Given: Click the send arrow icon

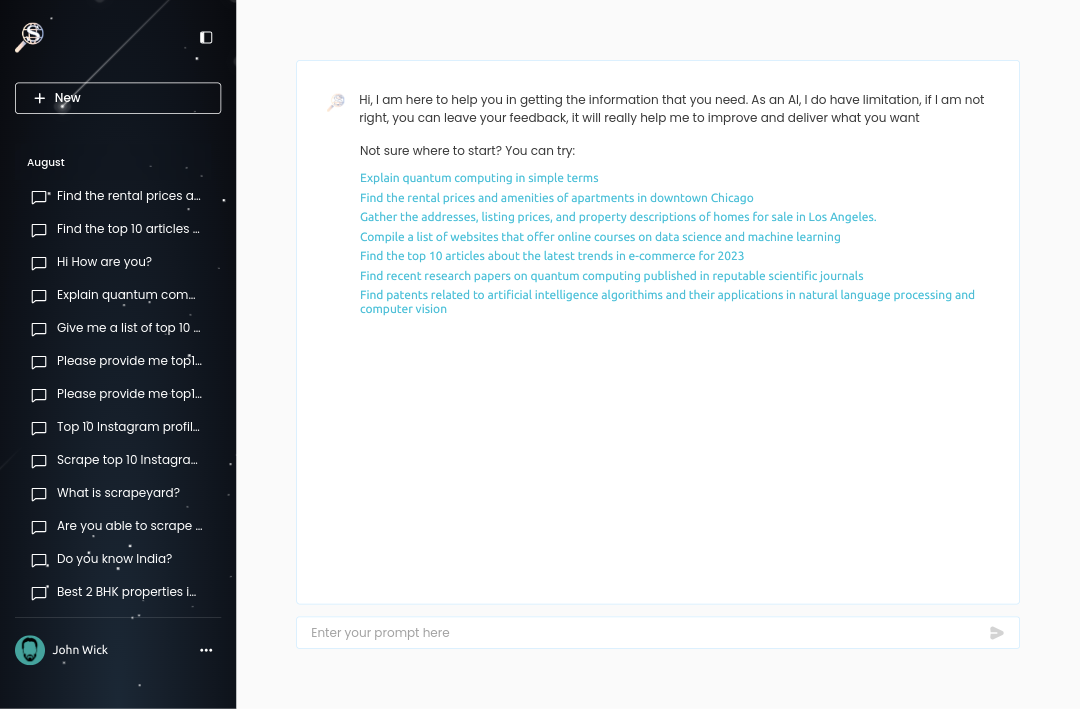Looking at the screenshot, I should tap(996, 633).
